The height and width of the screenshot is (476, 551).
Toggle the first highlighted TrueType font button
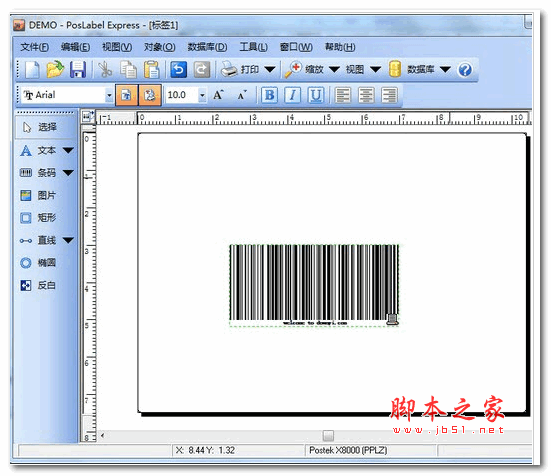point(127,95)
